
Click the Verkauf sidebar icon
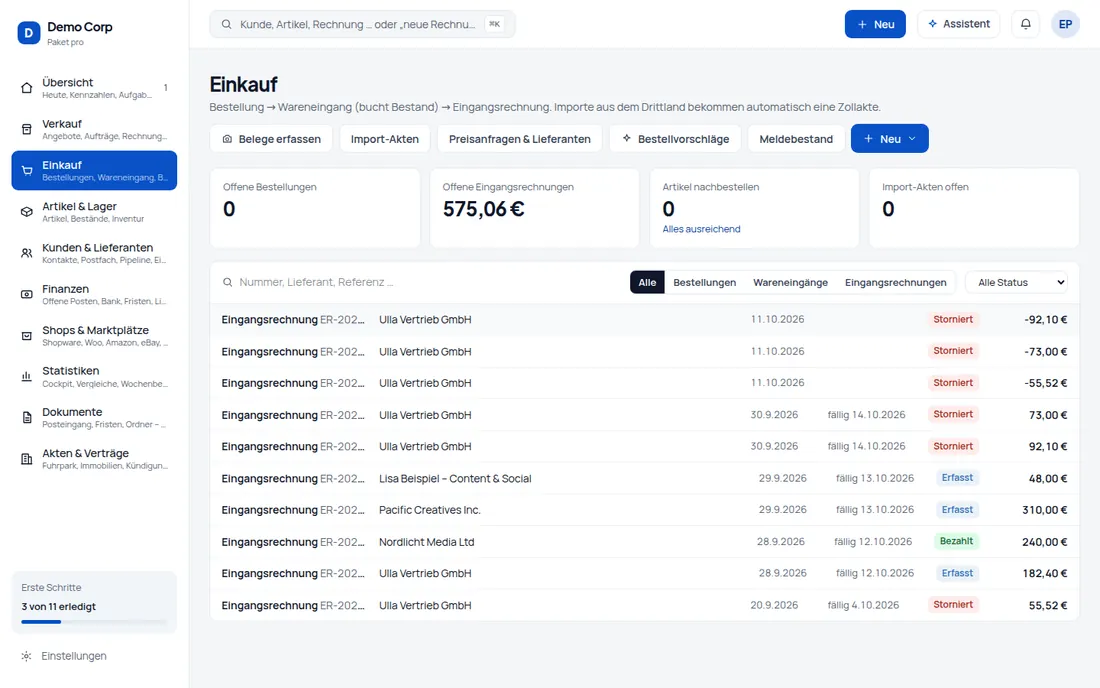click(27, 129)
